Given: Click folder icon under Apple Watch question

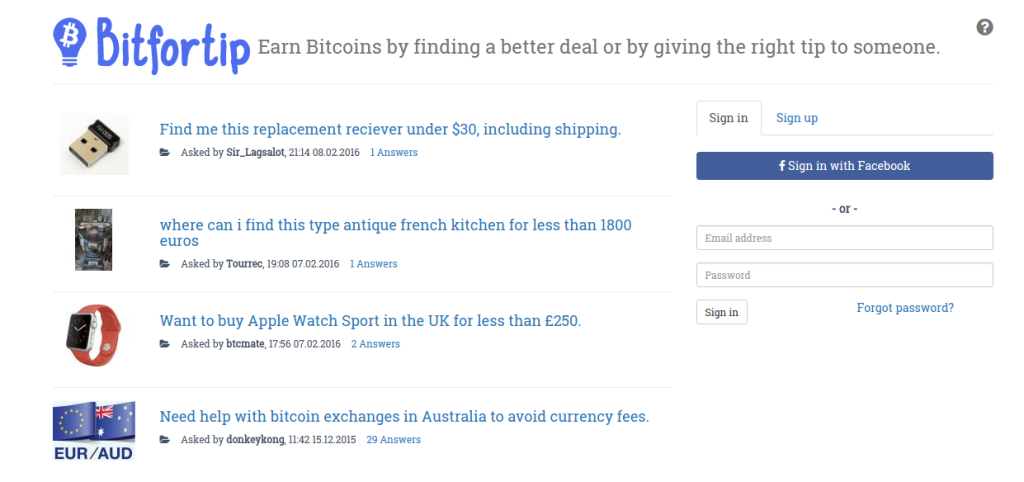Looking at the screenshot, I should click(165, 344).
